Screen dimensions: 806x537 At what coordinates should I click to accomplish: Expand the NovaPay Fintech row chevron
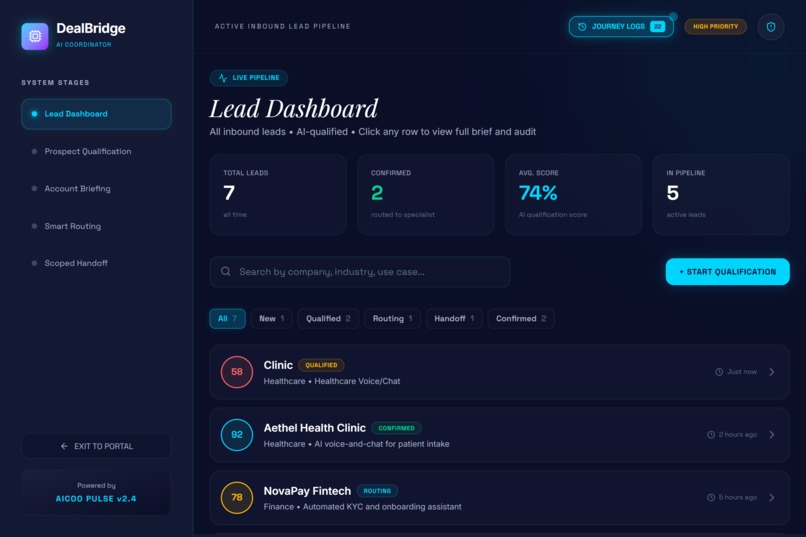(x=772, y=497)
